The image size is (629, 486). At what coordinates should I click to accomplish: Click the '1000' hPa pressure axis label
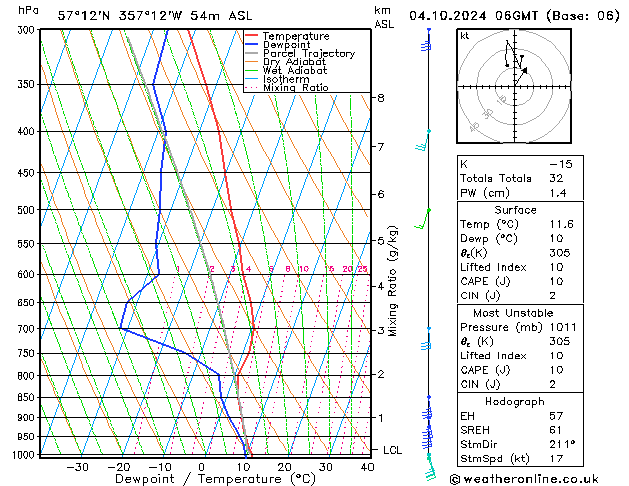click(x=25, y=455)
